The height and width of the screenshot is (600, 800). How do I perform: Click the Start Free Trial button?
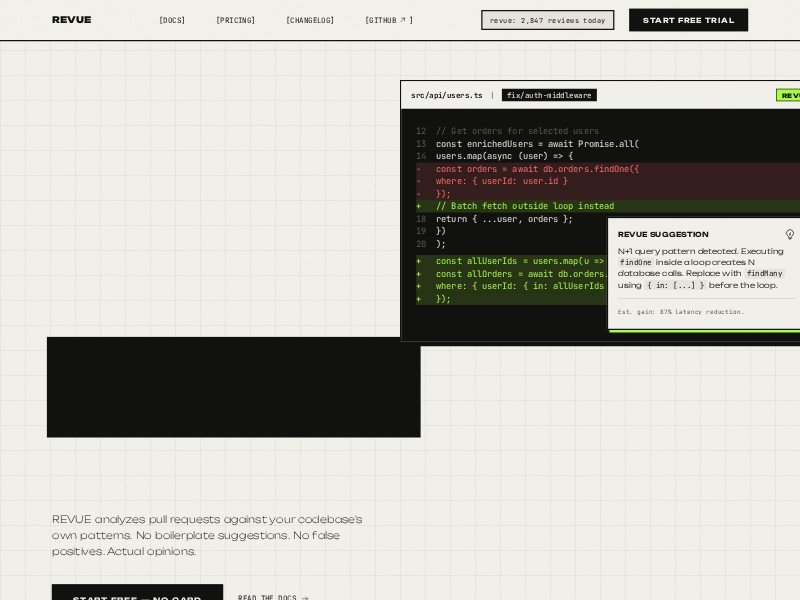point(688,20)
